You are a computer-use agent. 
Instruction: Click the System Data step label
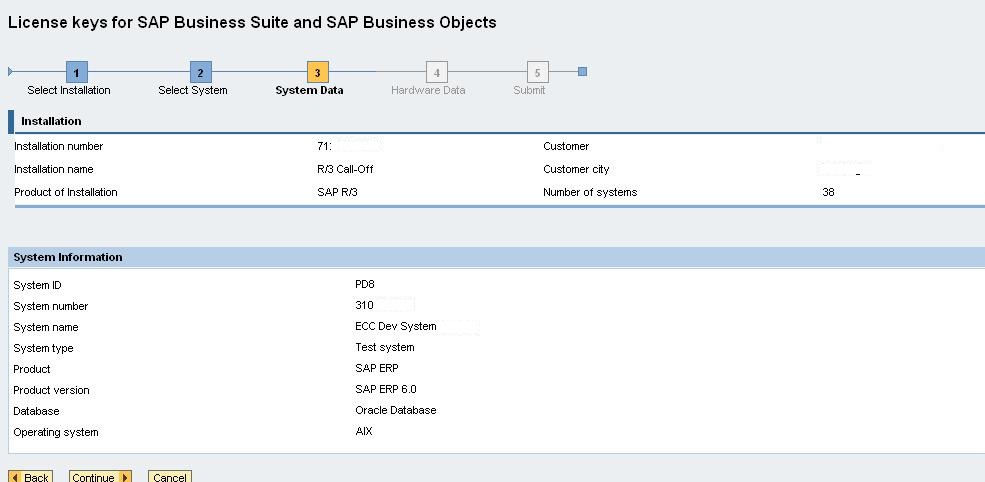(x=309, y=90)
